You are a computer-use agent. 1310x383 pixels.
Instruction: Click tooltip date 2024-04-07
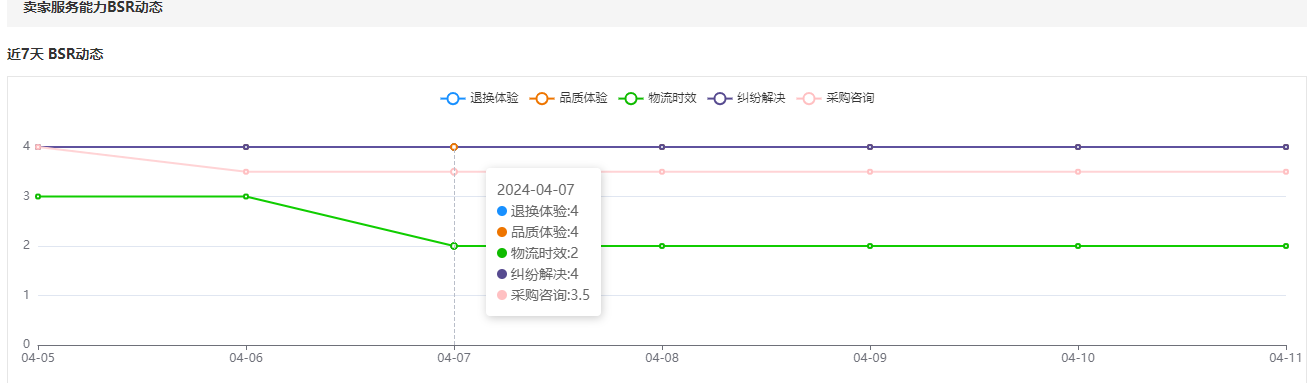536,189
